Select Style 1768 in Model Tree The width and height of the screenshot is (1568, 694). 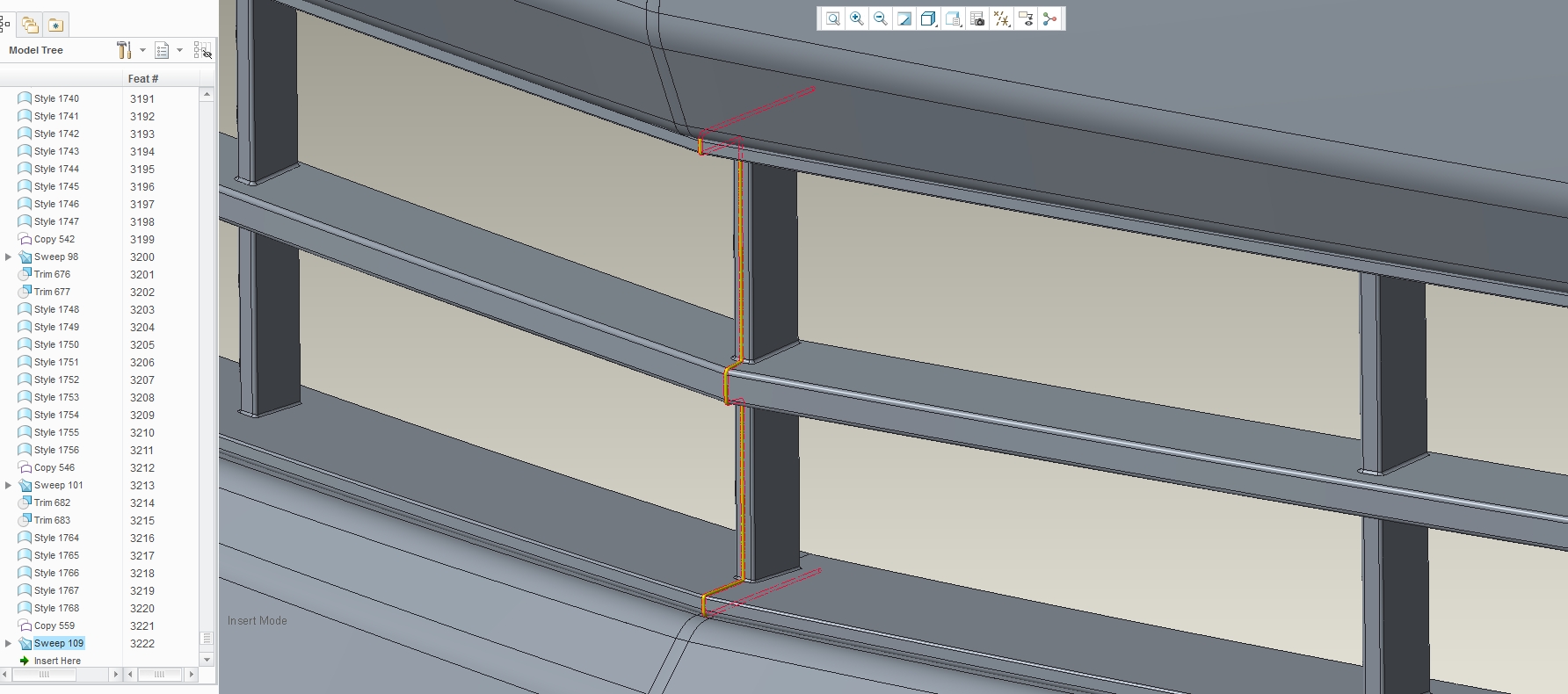(x=56, y=608)
